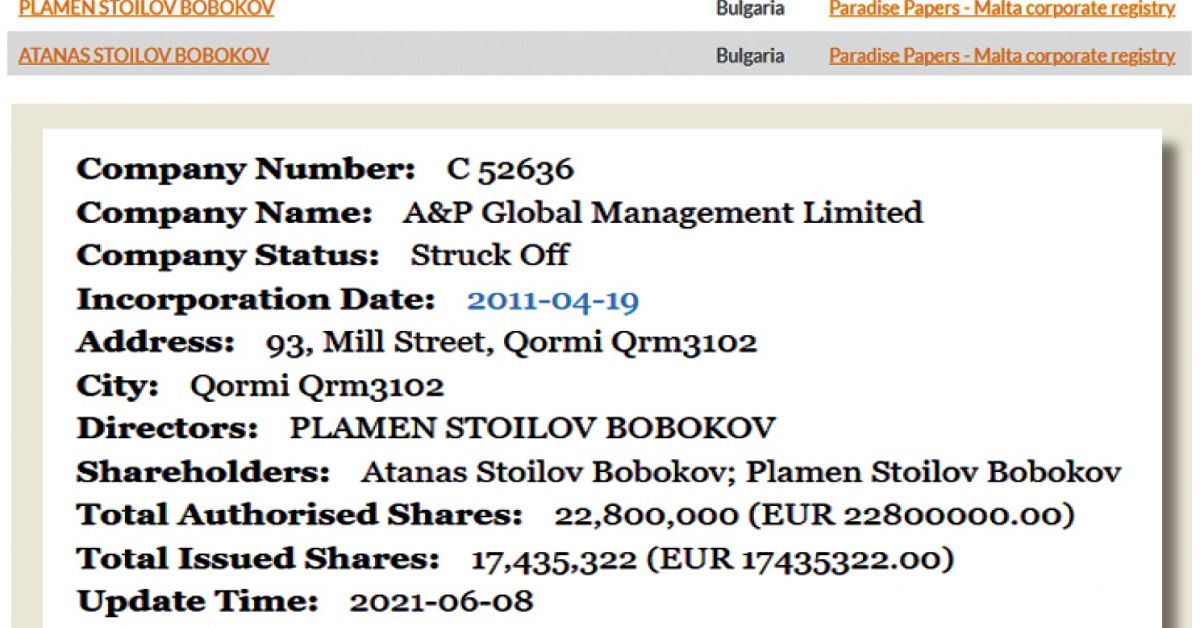This screenshot has width=1200, height=628.
Task: Click the 17,435,322 issued shares figure
Action: 553,559
